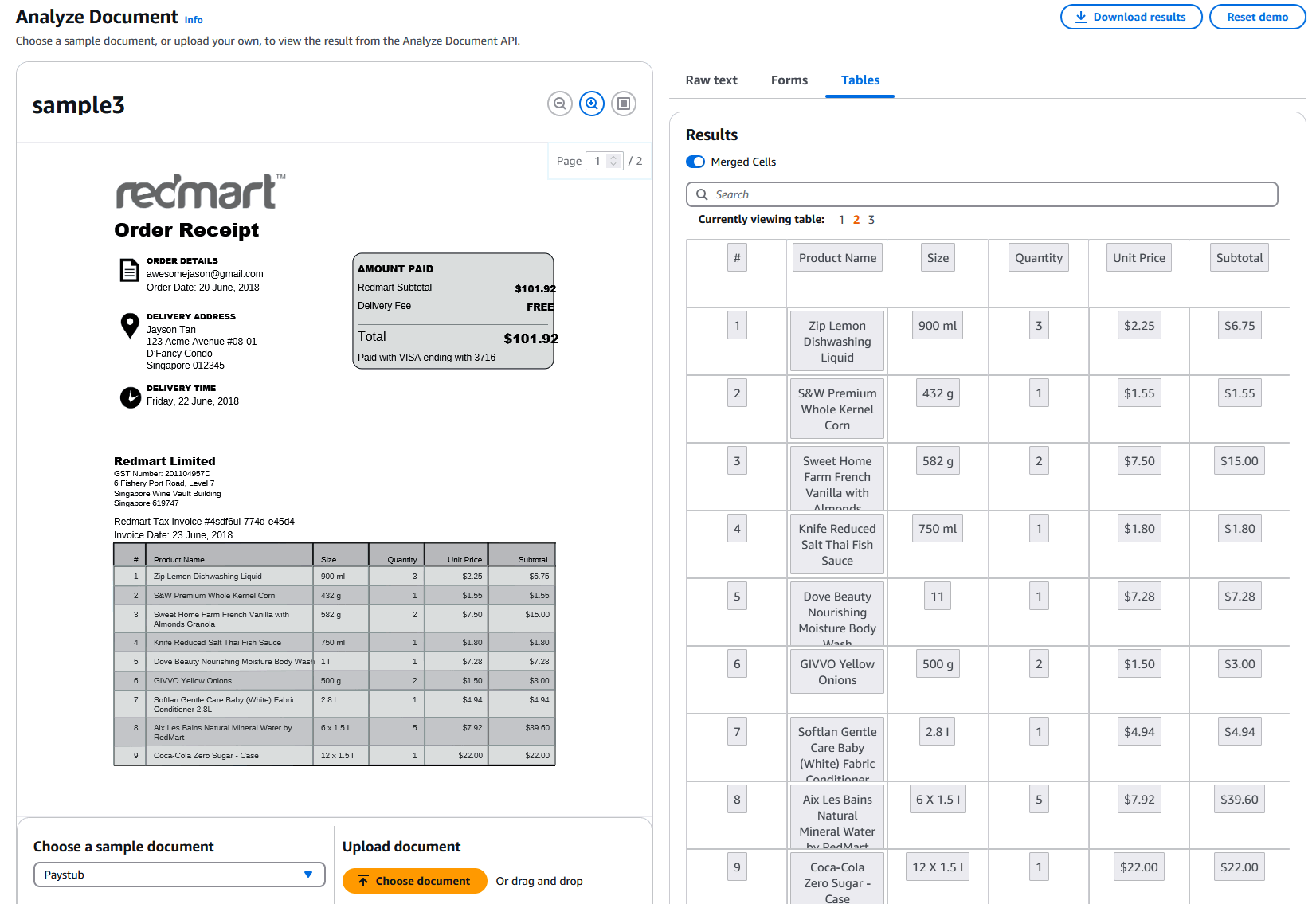Click the 900 ml size cell
Viewport: 1316px width, 904px height.
938,325
